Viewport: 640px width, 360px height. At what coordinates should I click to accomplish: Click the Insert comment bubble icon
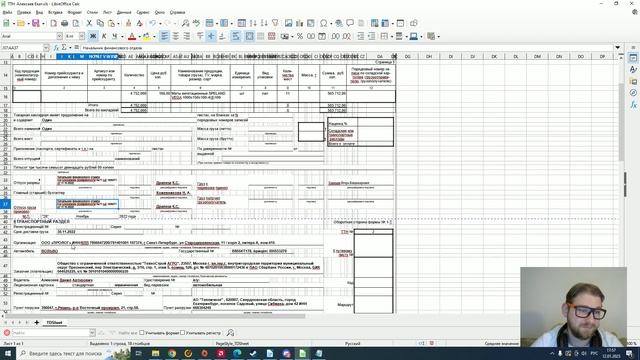pyautogui.click(x=350, y=23)
